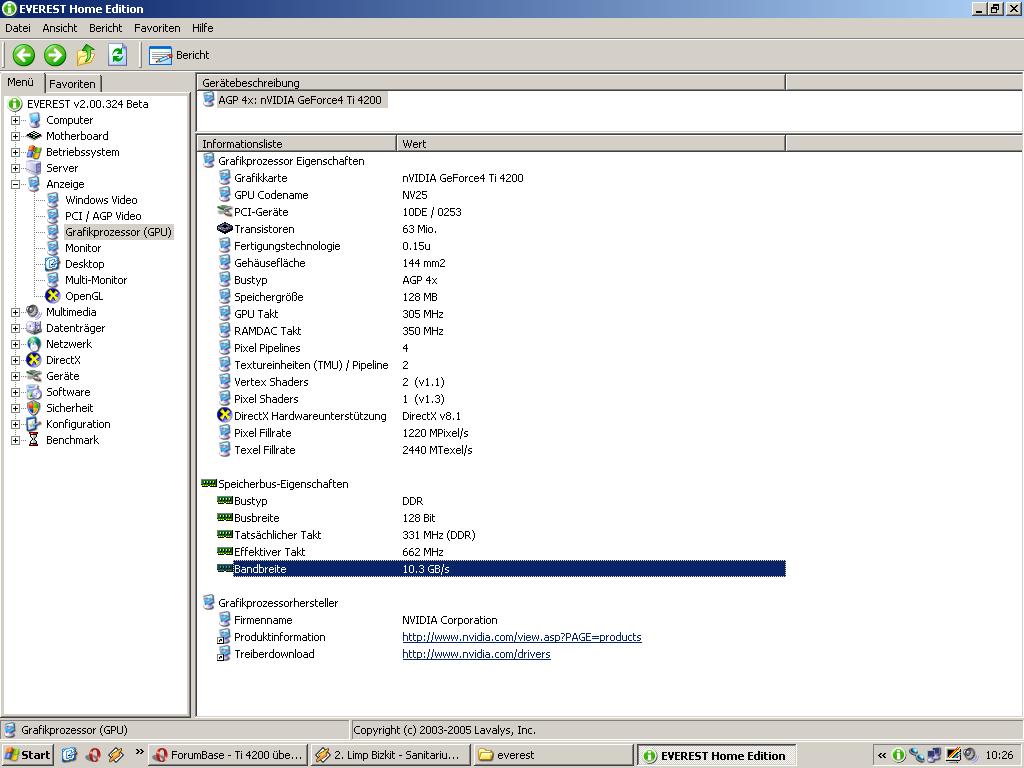
Task: Expand the Betriebssystem tree node
Action: (x=16, y=152)
